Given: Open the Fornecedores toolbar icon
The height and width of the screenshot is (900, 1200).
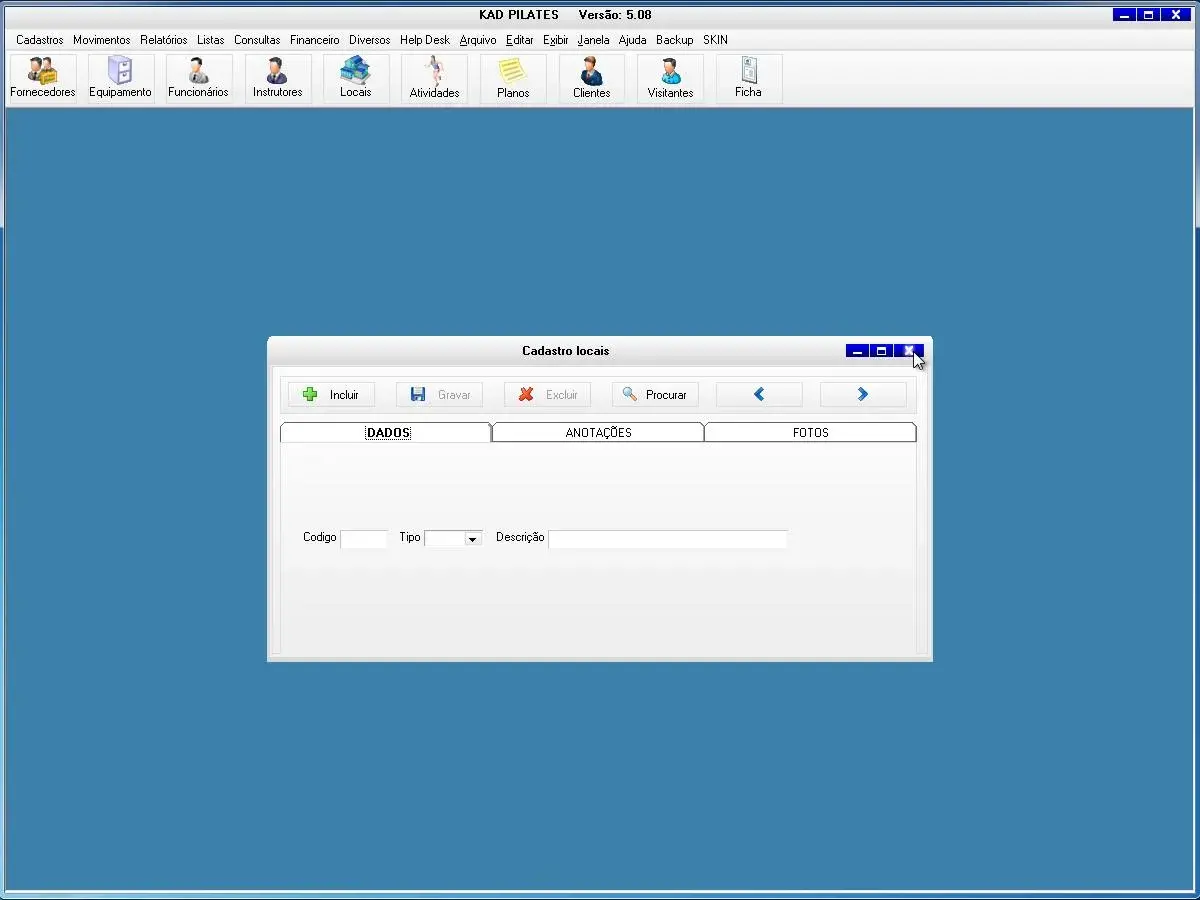Looking at the screenshot, I should [x=43, y=78].
